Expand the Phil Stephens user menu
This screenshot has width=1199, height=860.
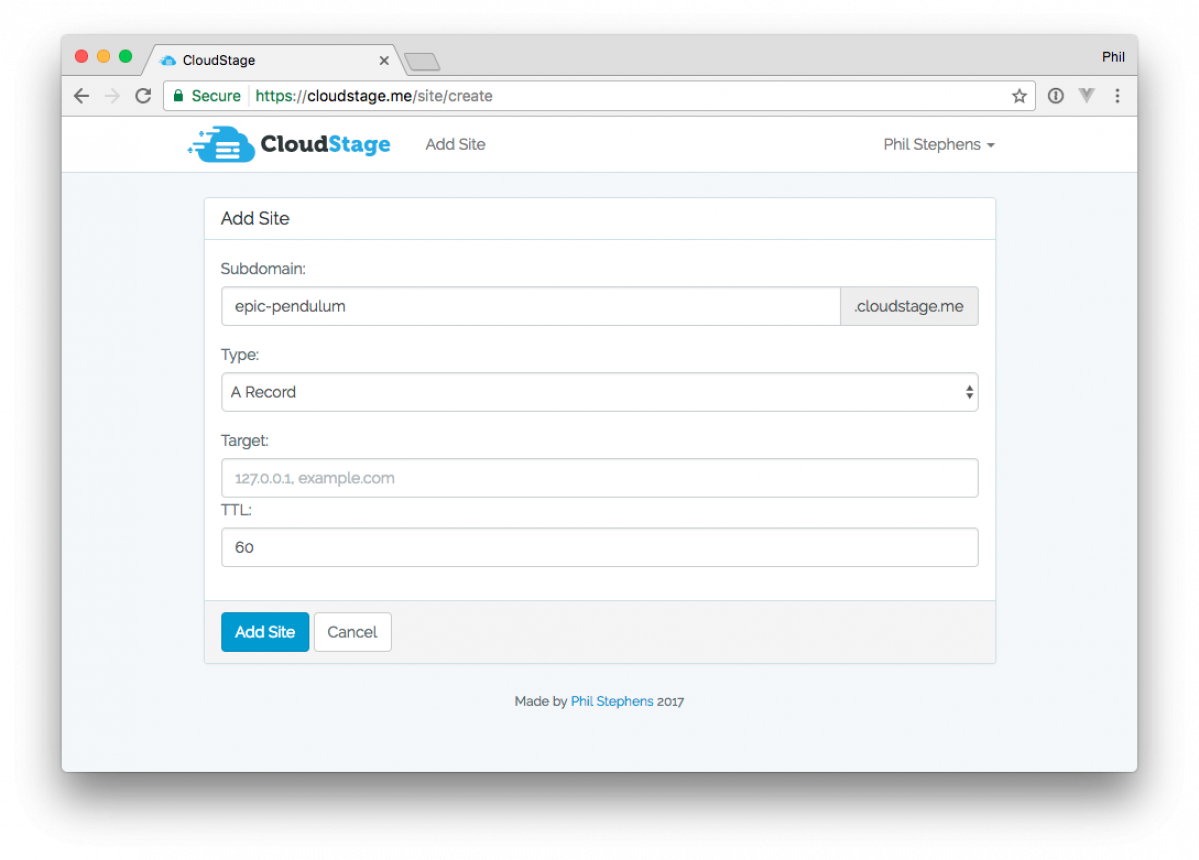tap(938, 145)
